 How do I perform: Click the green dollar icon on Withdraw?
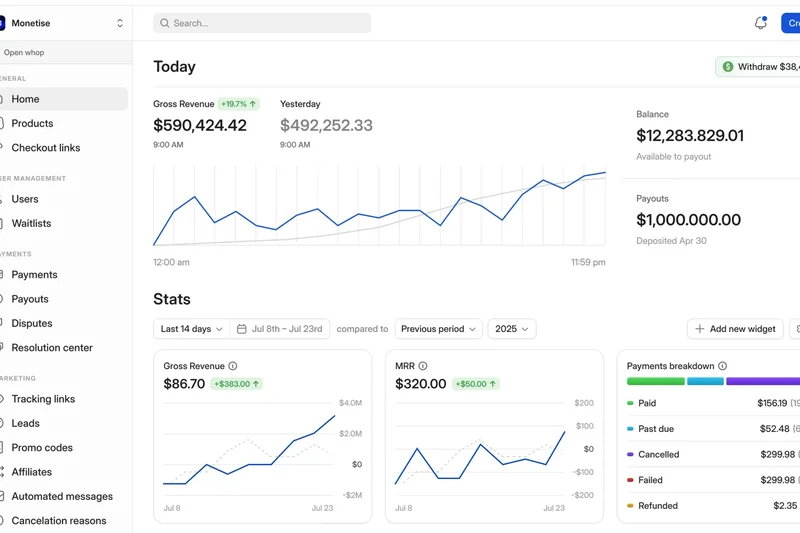click(727, 67)
